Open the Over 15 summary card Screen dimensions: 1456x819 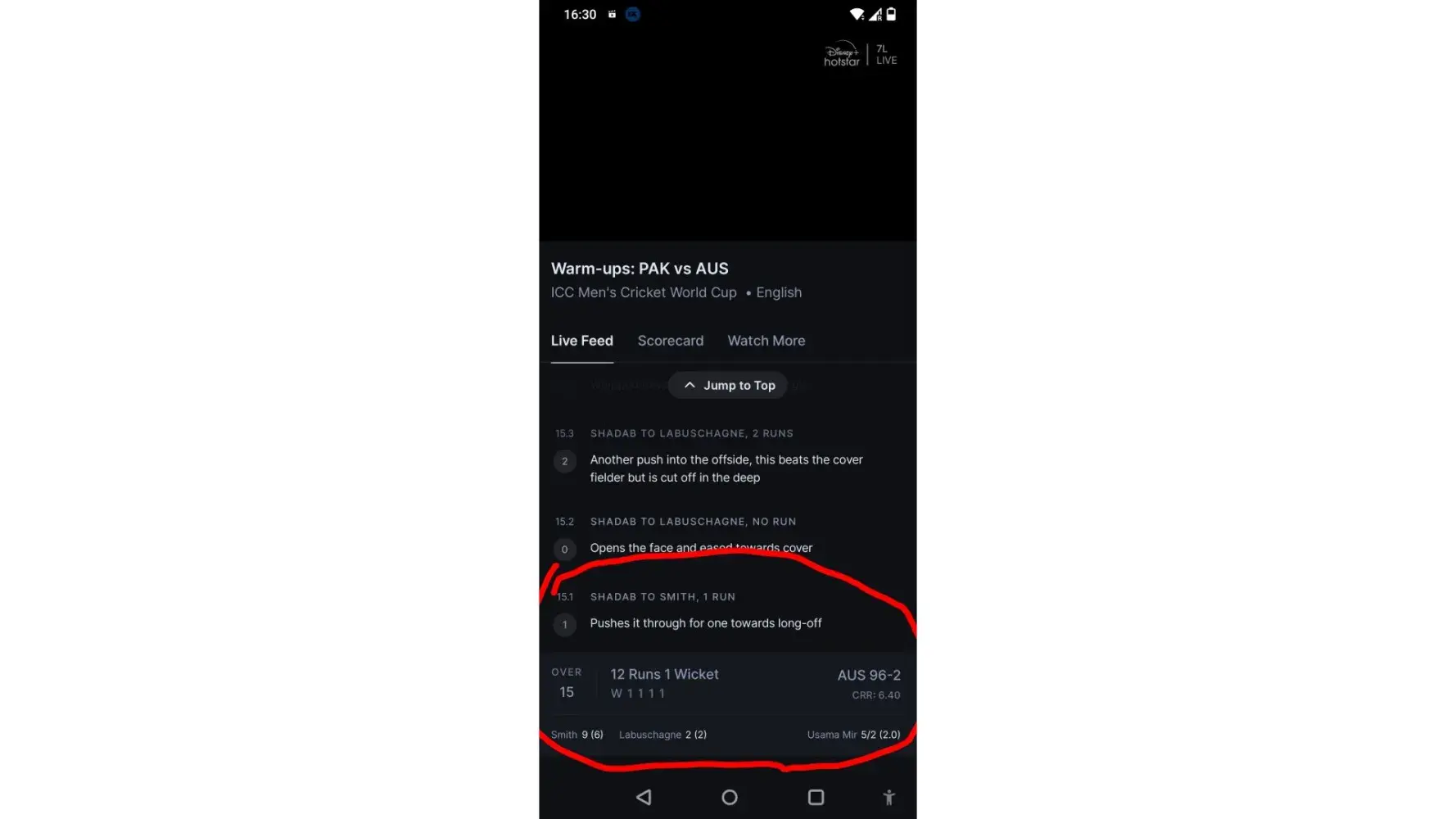point(727,683)
